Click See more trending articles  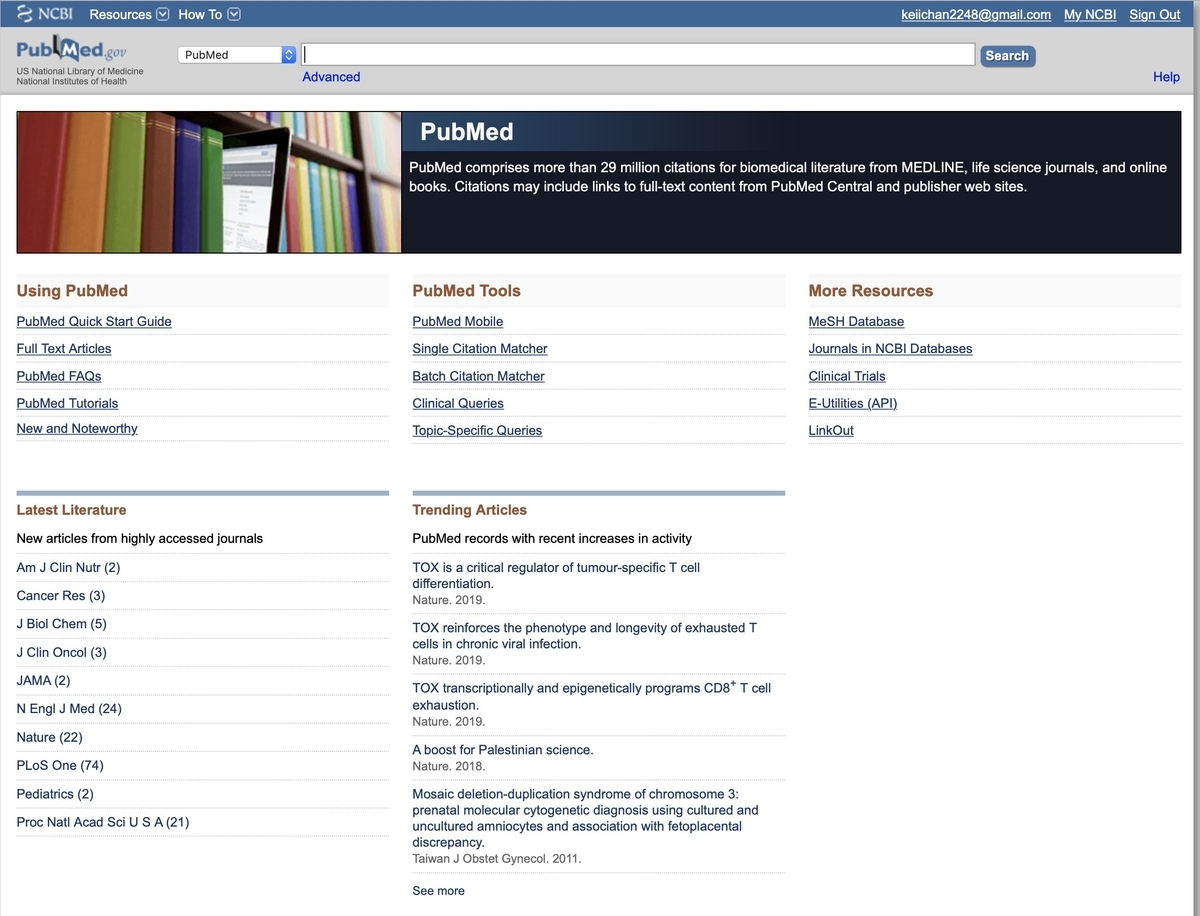coord(438,890)
